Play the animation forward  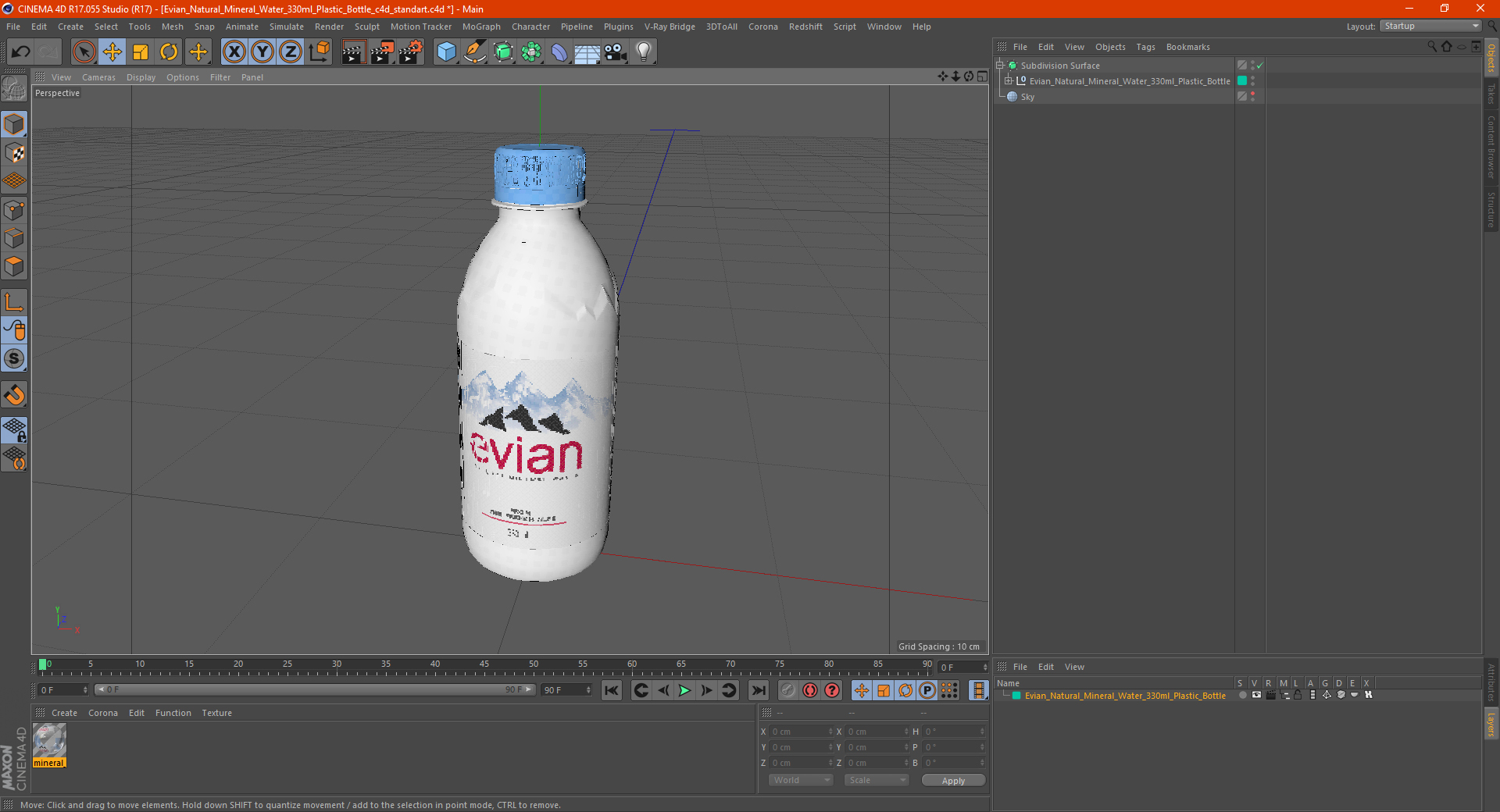pos(684,690)
